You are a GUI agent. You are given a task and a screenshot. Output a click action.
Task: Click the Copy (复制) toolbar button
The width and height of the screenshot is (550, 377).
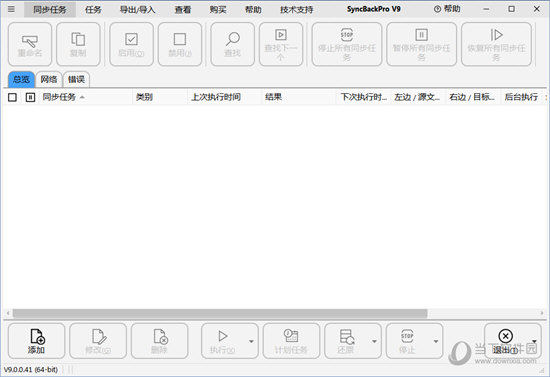pos(78,45)
